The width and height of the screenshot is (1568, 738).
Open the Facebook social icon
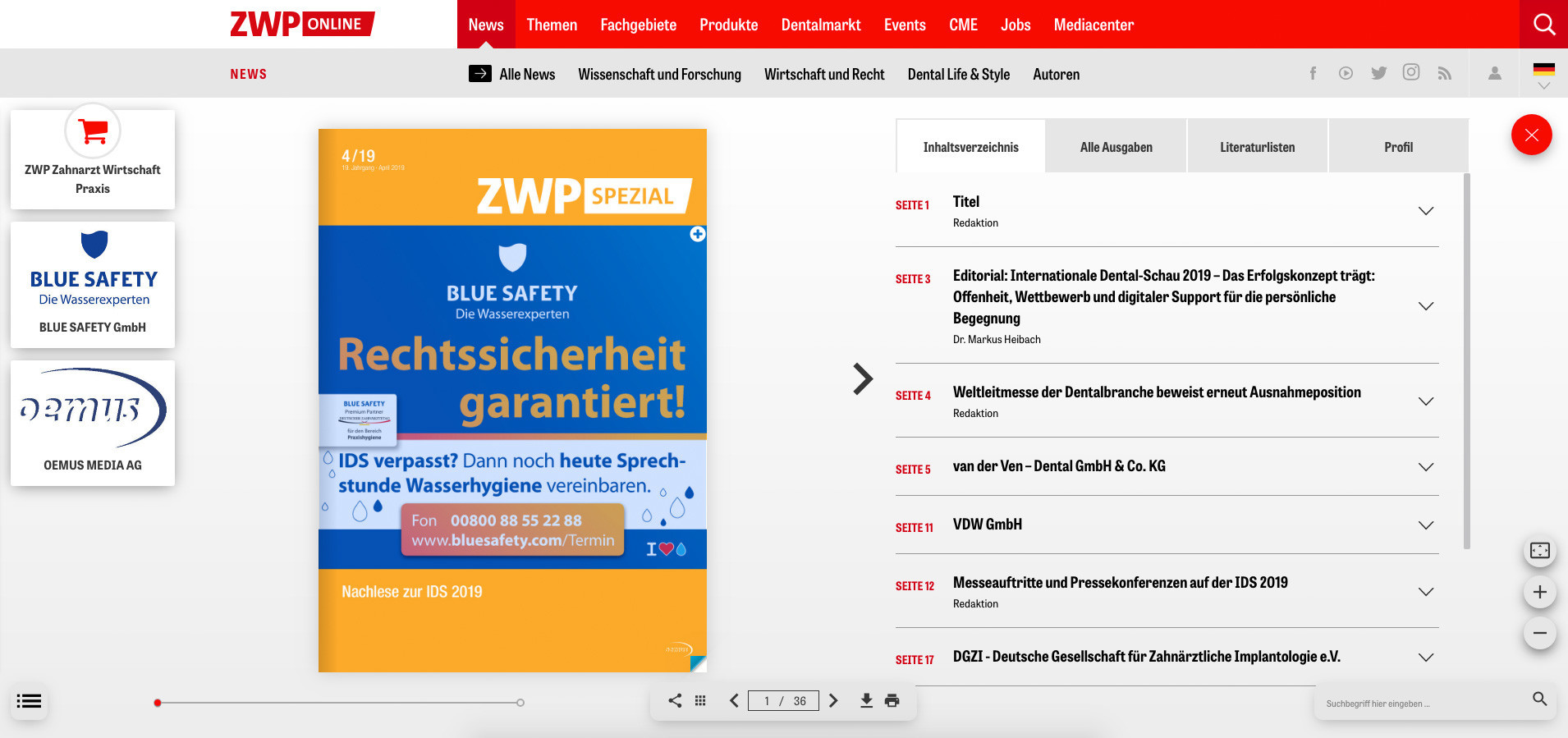click(x=1313, y=73)
